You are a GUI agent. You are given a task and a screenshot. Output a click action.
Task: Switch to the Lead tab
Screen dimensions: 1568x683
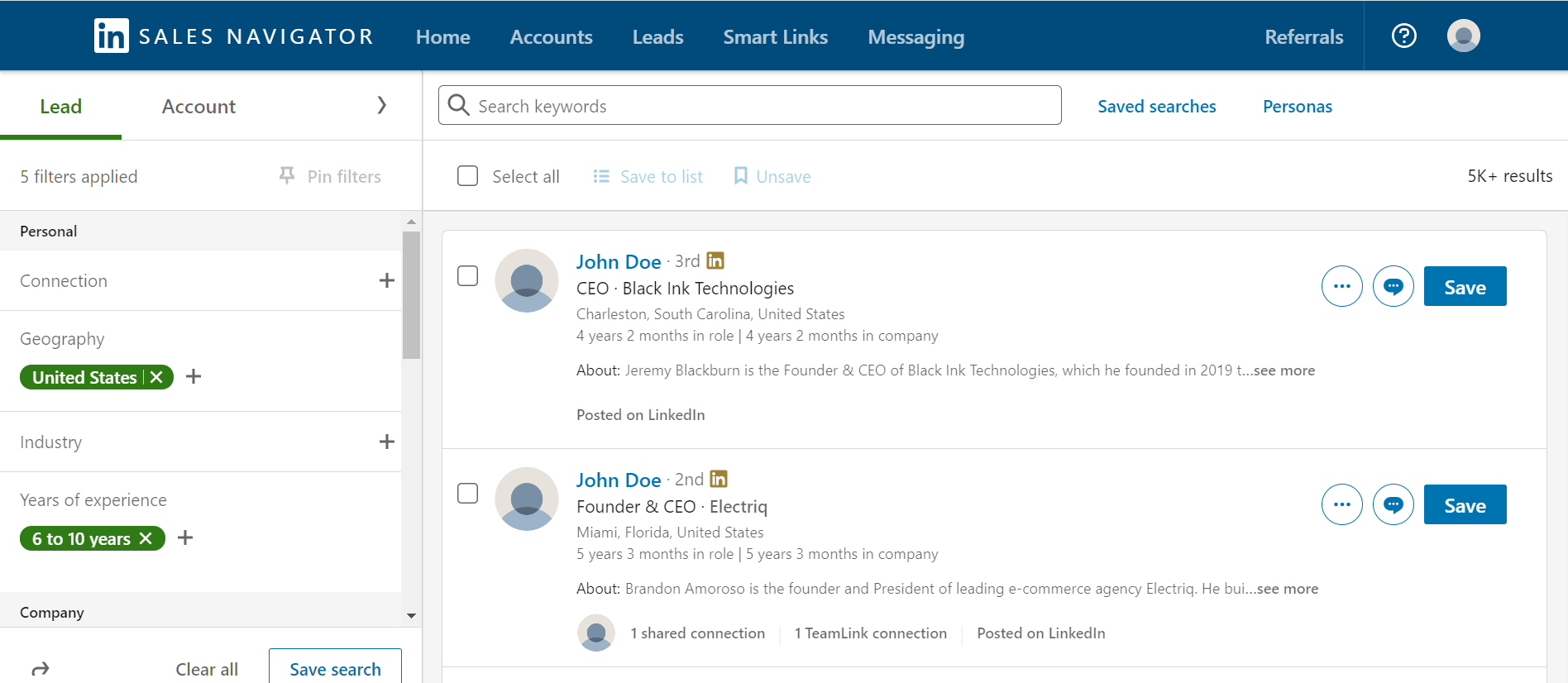tap(60, 106)
